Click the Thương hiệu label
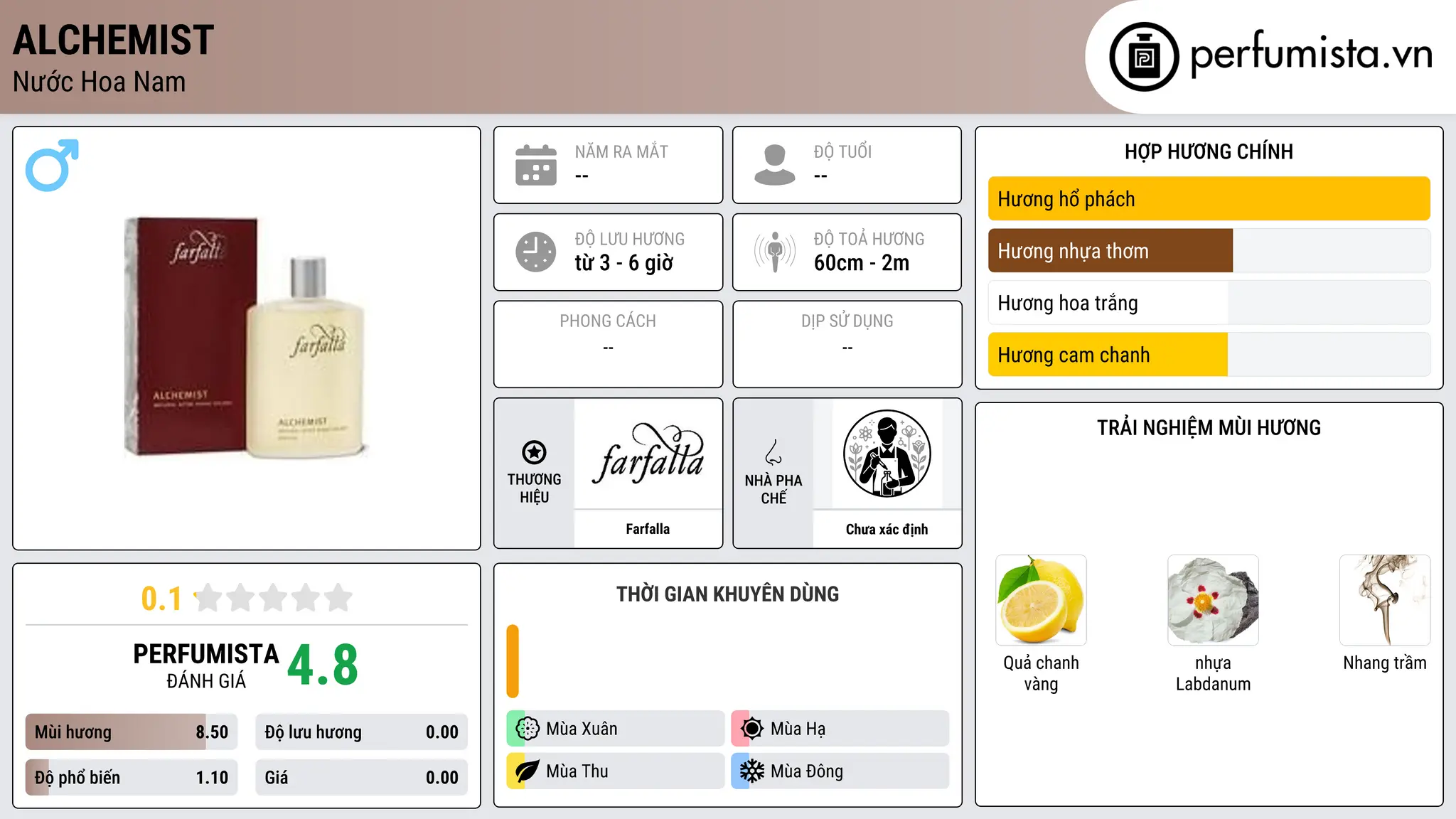This screenshot has height=819, width=1456. click(534, 488)
